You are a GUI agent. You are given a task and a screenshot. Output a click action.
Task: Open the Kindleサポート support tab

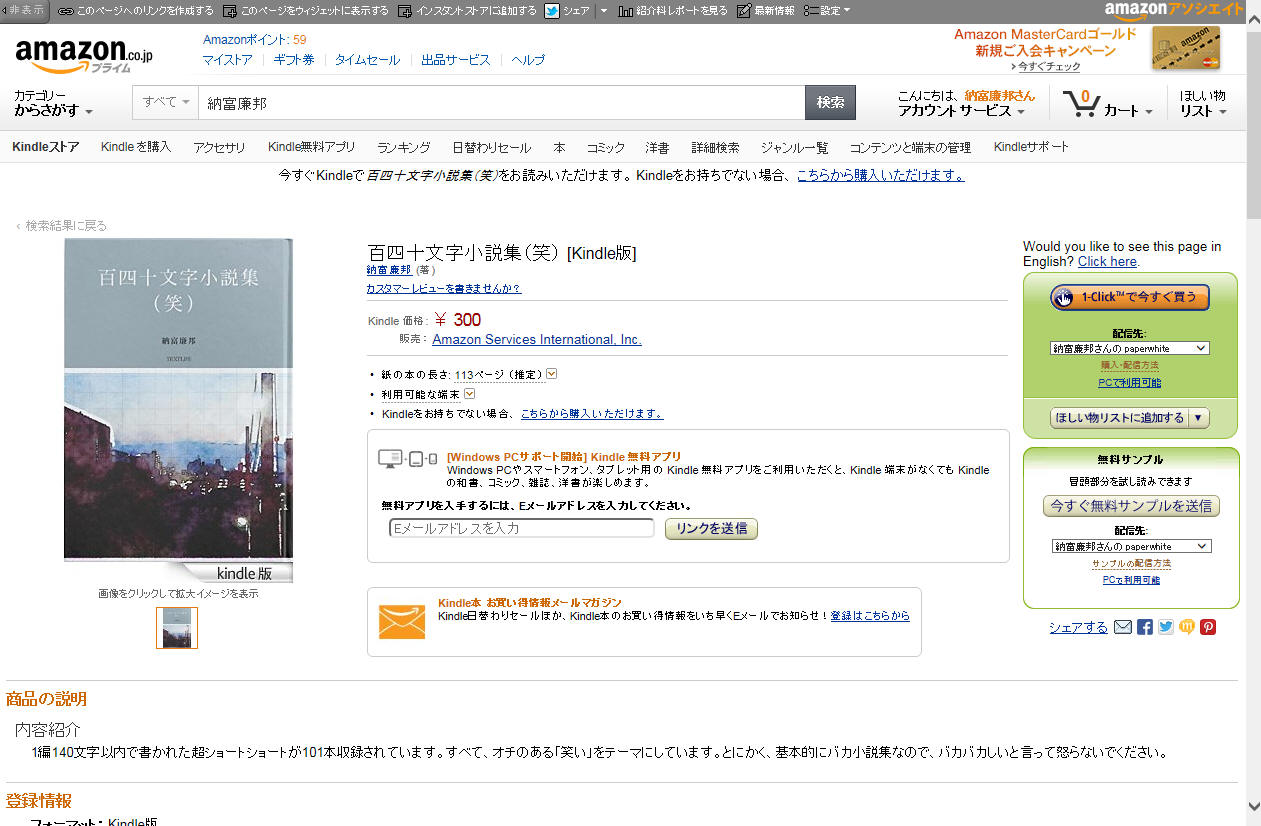pyautogui.click(x=1031, y=147)
